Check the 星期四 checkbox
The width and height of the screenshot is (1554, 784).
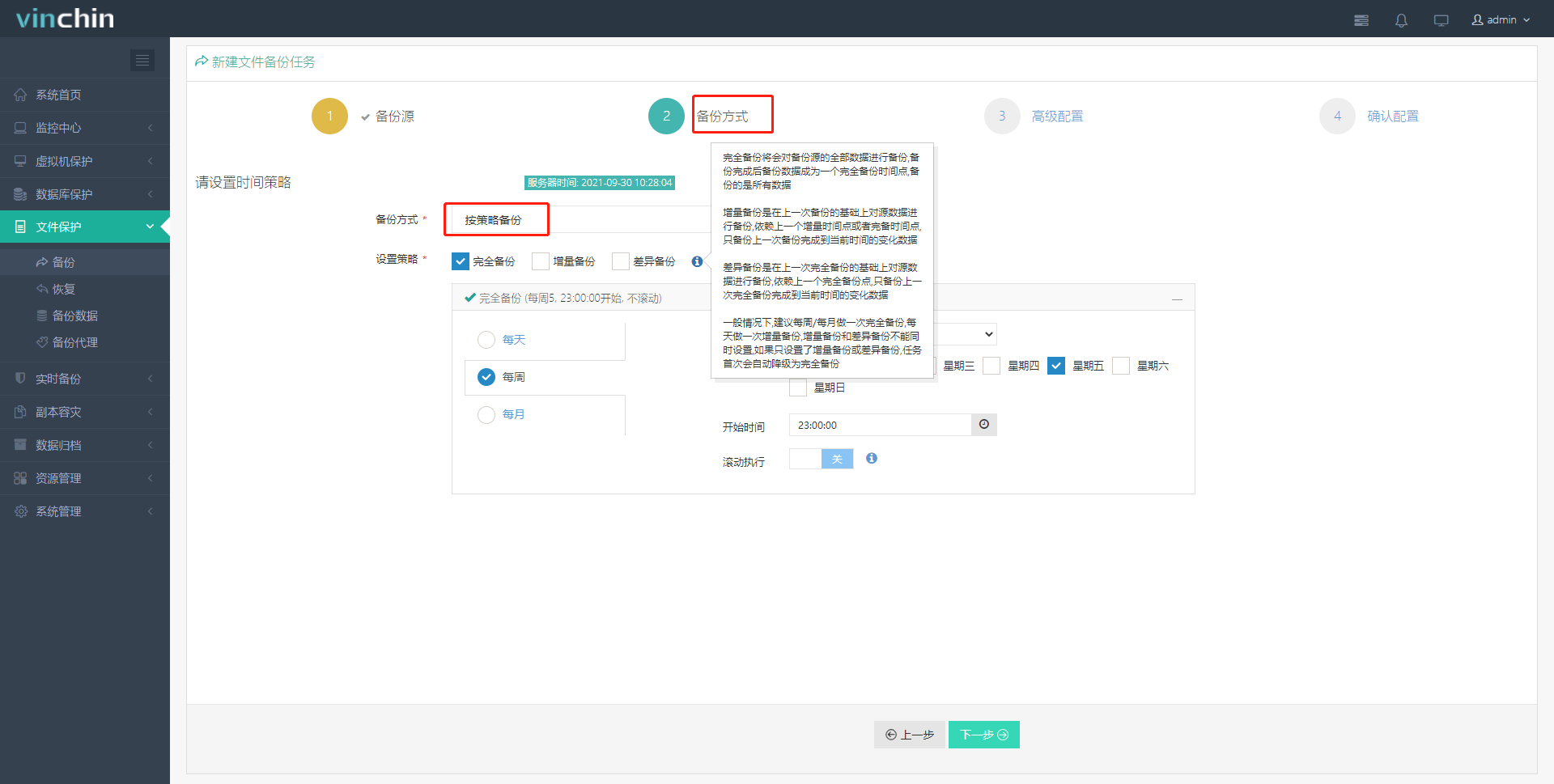pyautogui.click(x=991, y=366)
